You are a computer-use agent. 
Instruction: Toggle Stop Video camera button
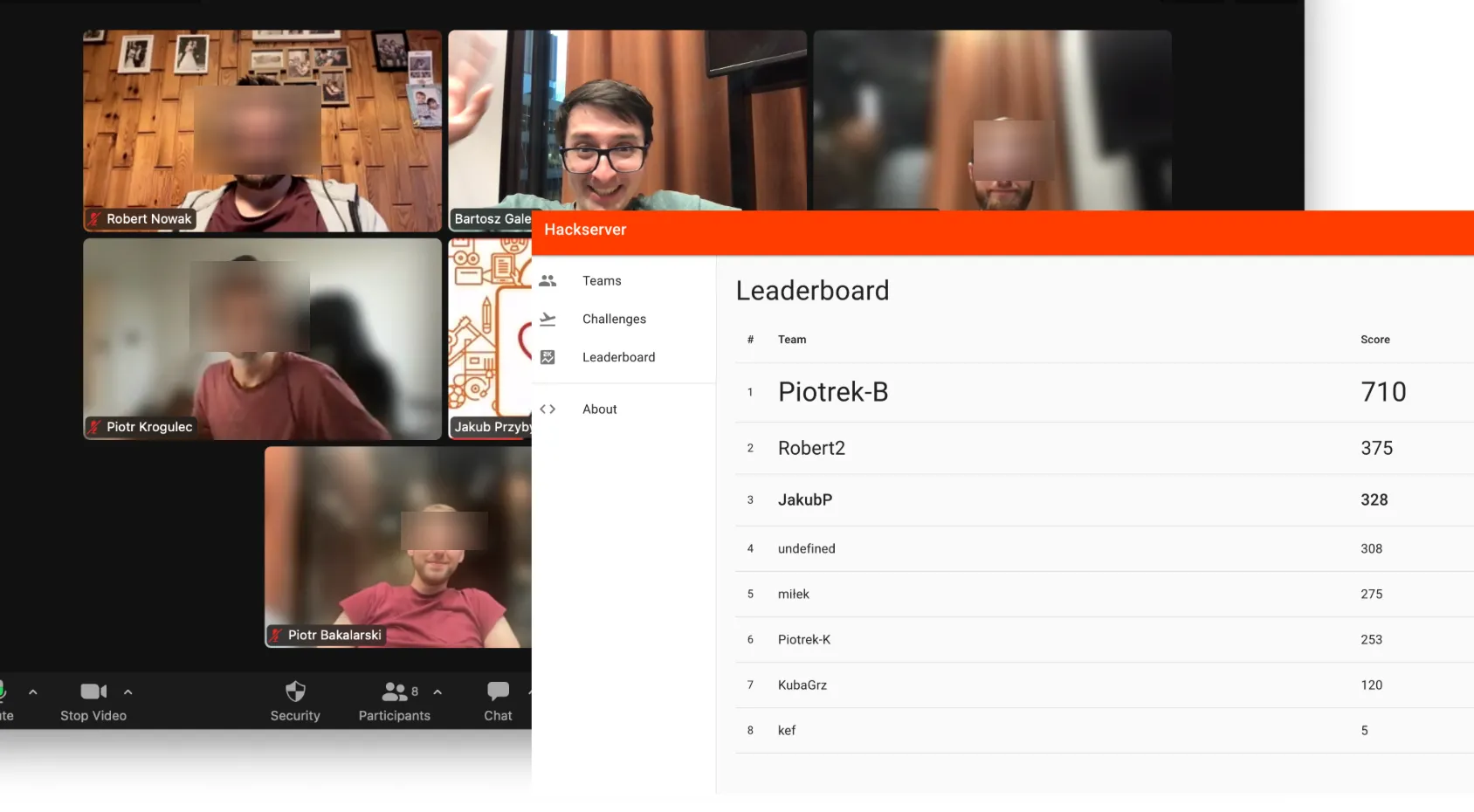(93, 692)
